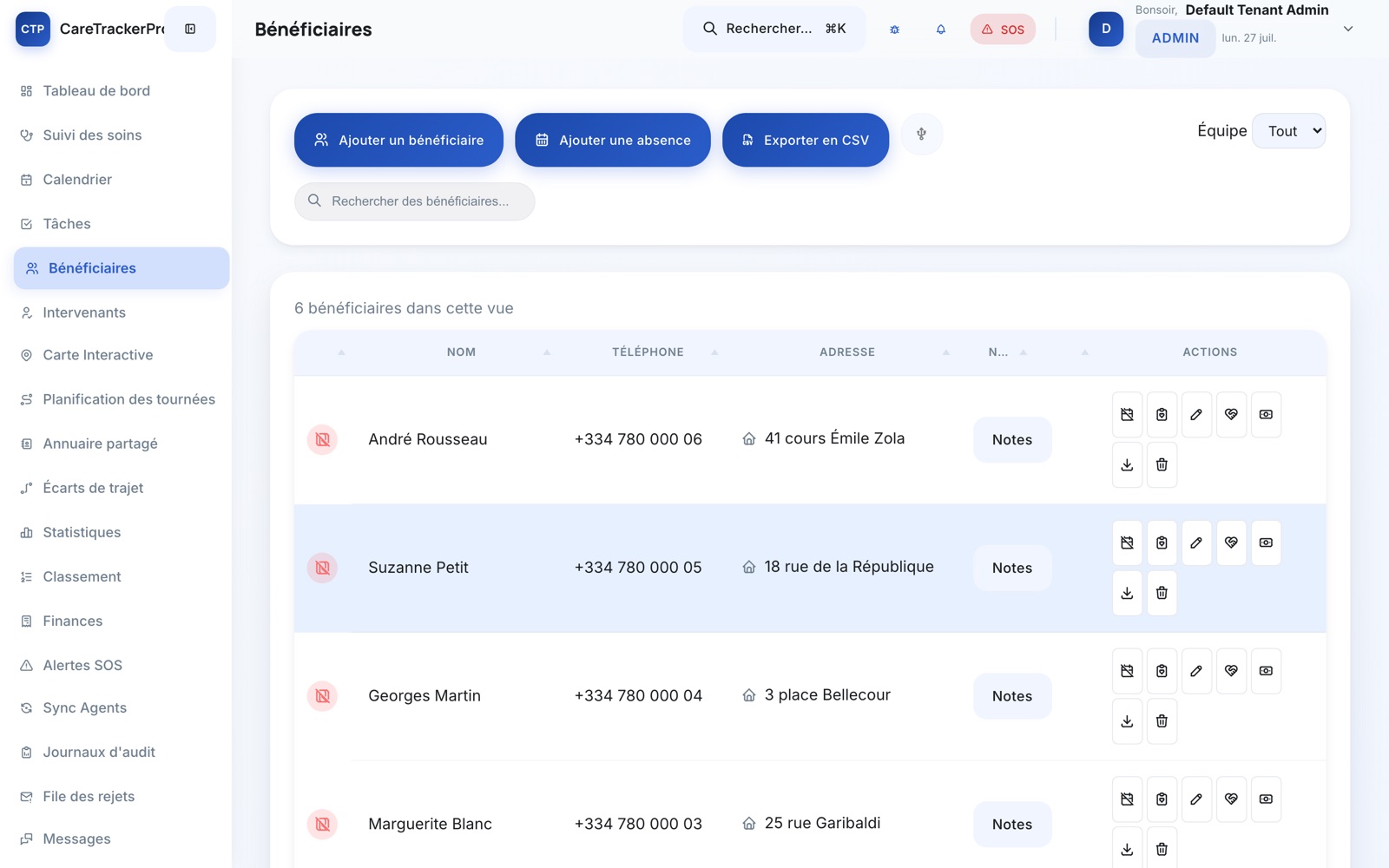Open calendar-off absence icon for André Rousseau
The height and width of the screenshot is (868, 1389).
1127,415
